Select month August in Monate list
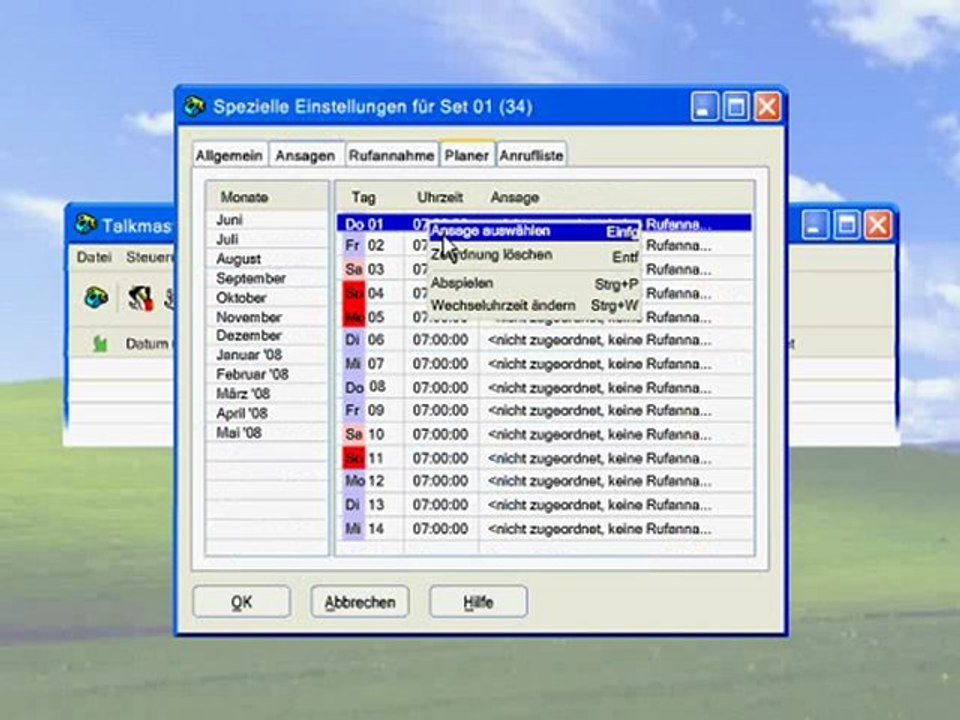This screenshot has width=960, height=720. (268, 259)
